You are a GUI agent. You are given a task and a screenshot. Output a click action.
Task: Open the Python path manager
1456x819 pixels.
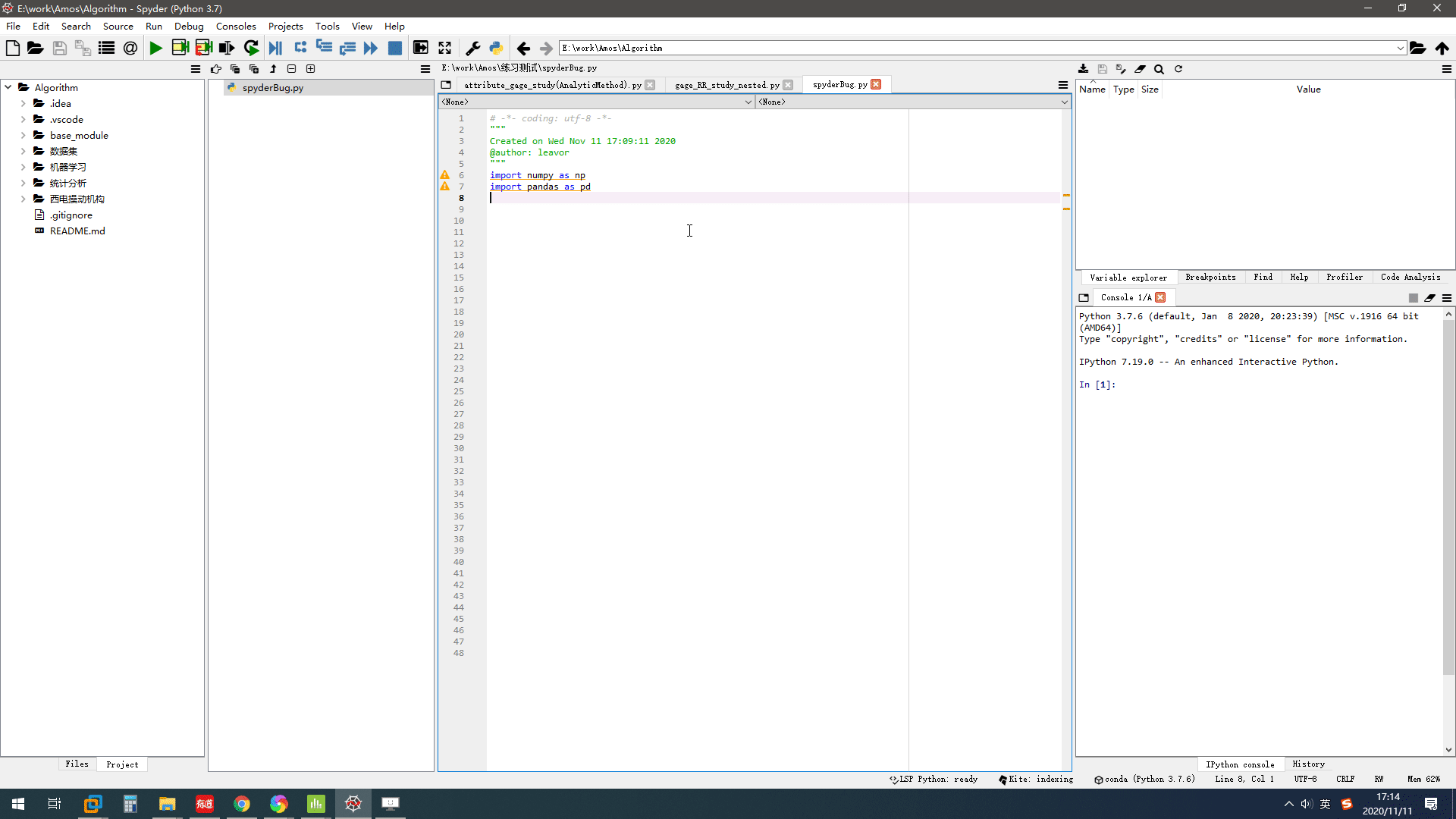[497, 48]
